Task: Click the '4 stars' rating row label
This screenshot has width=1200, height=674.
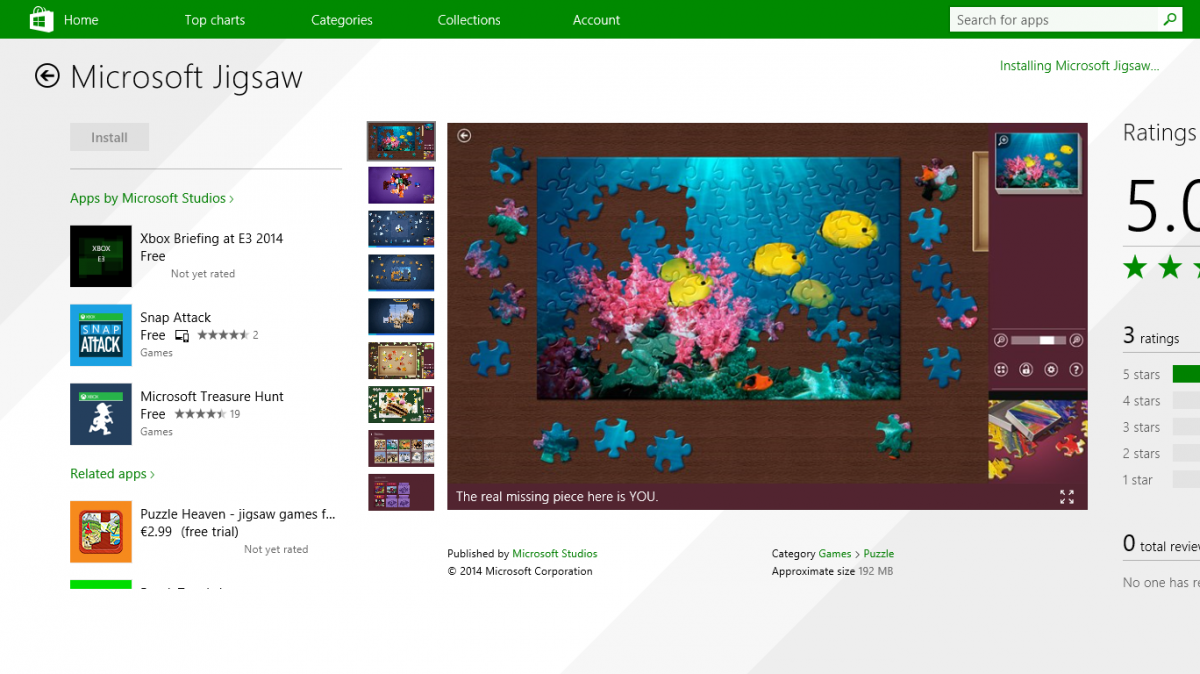Action: 1141,401
